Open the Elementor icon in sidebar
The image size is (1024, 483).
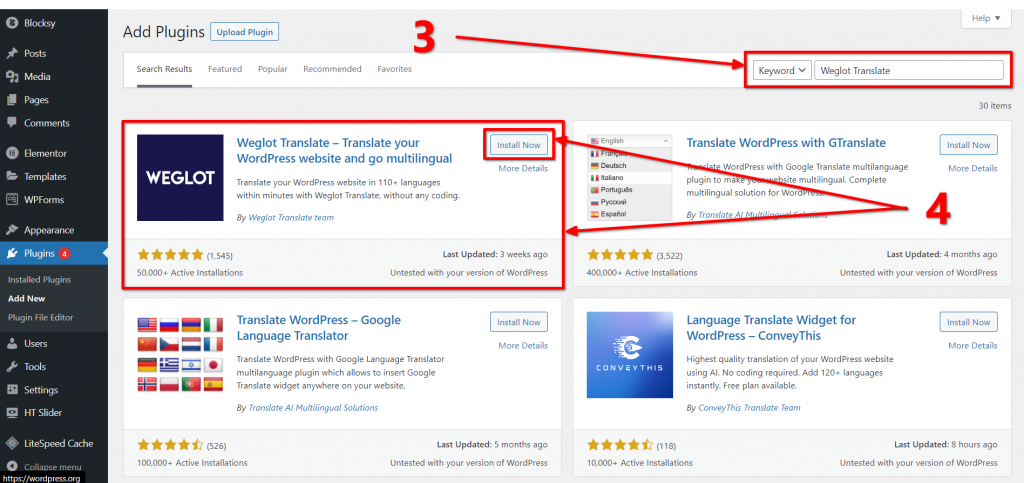tap(11, 153)
